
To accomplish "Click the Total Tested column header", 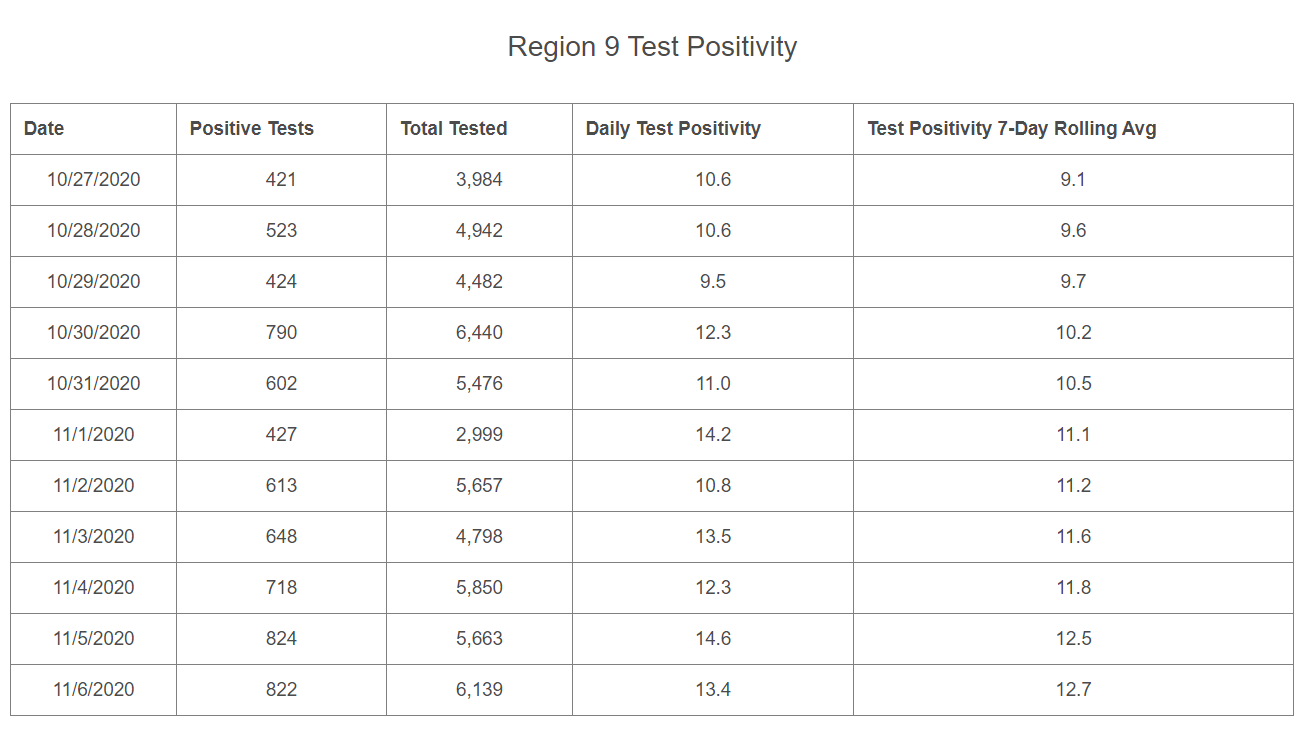I will click(x=454, y=129).
